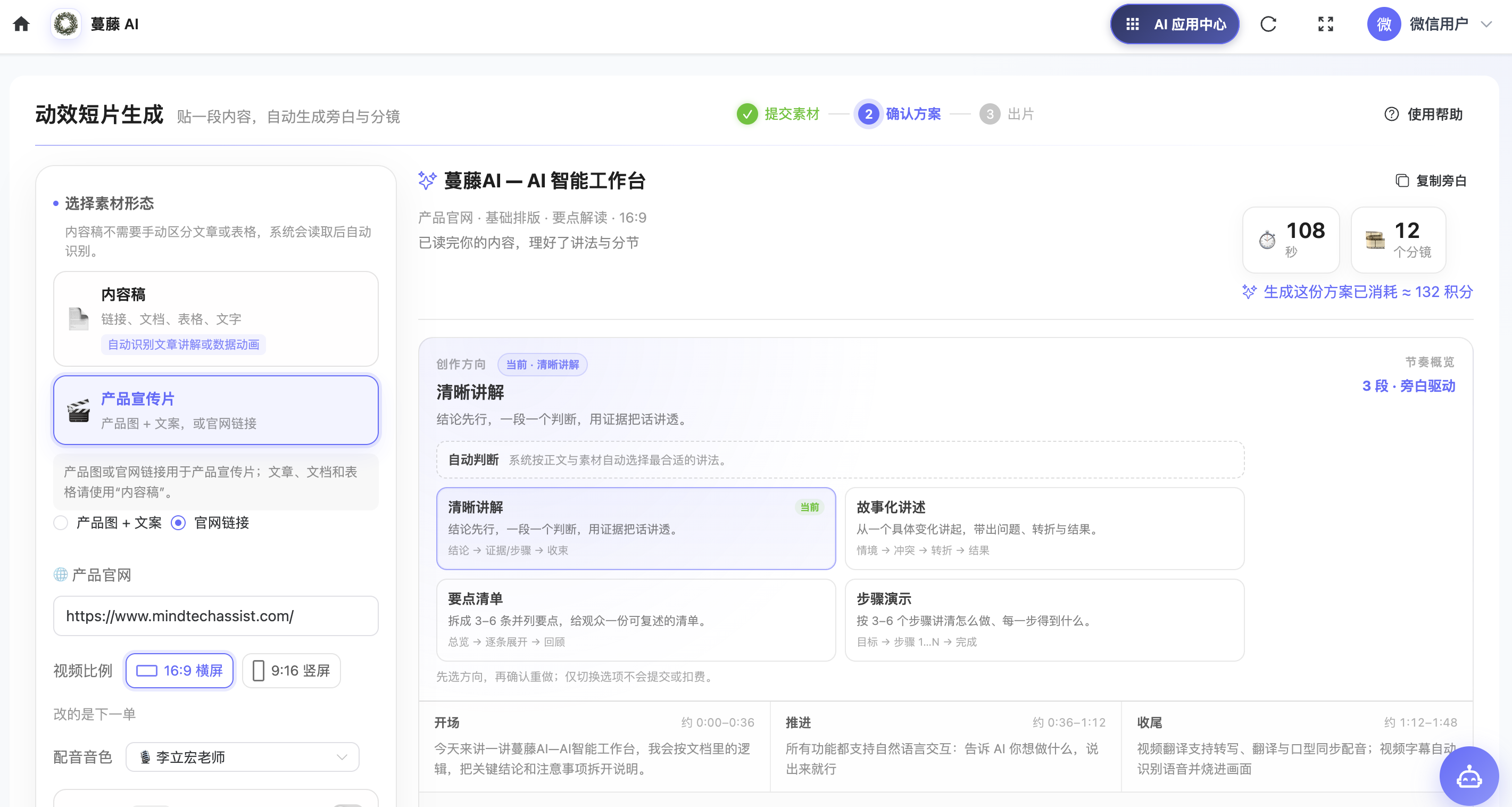Screen dimensions: 1512x807
Task: Click the clapperboard icon on 产品宣传片
Action: (x=78, y=410)
